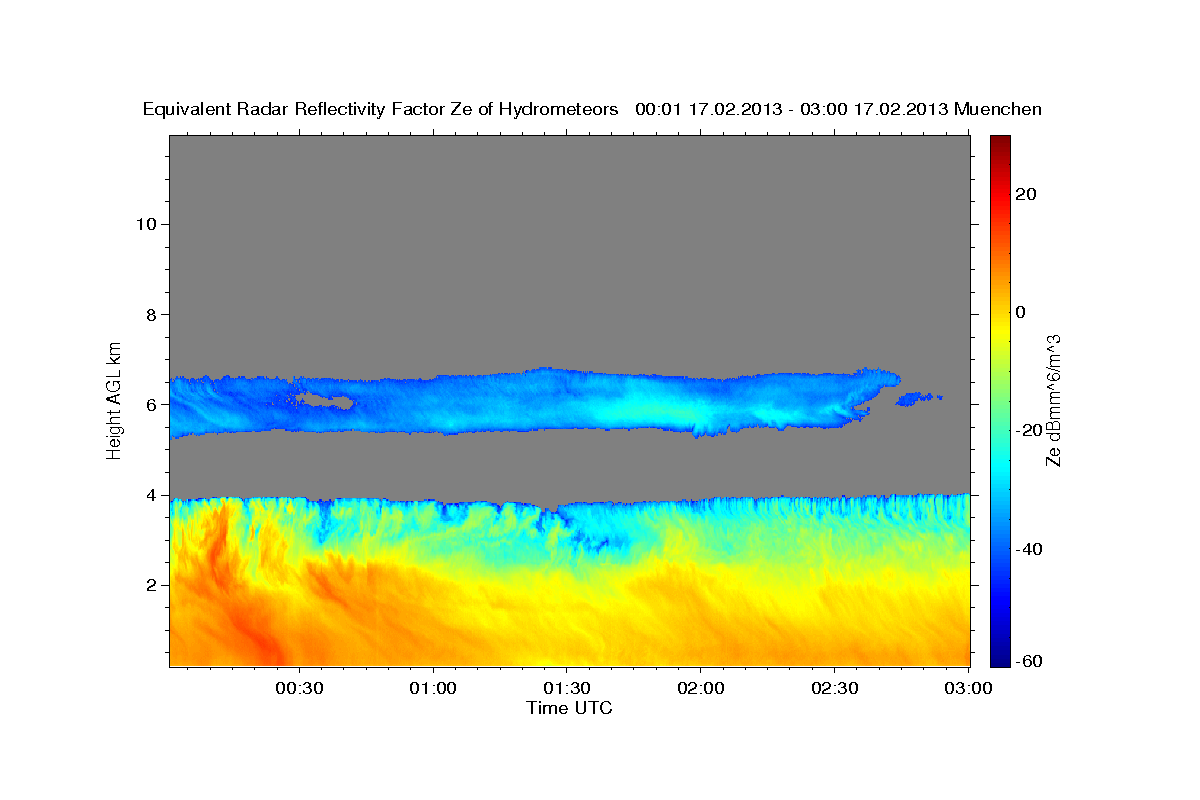Click the '03:00' time tick label
The height and width of the screenshot is (800, 1200).
tap(969, 689)
